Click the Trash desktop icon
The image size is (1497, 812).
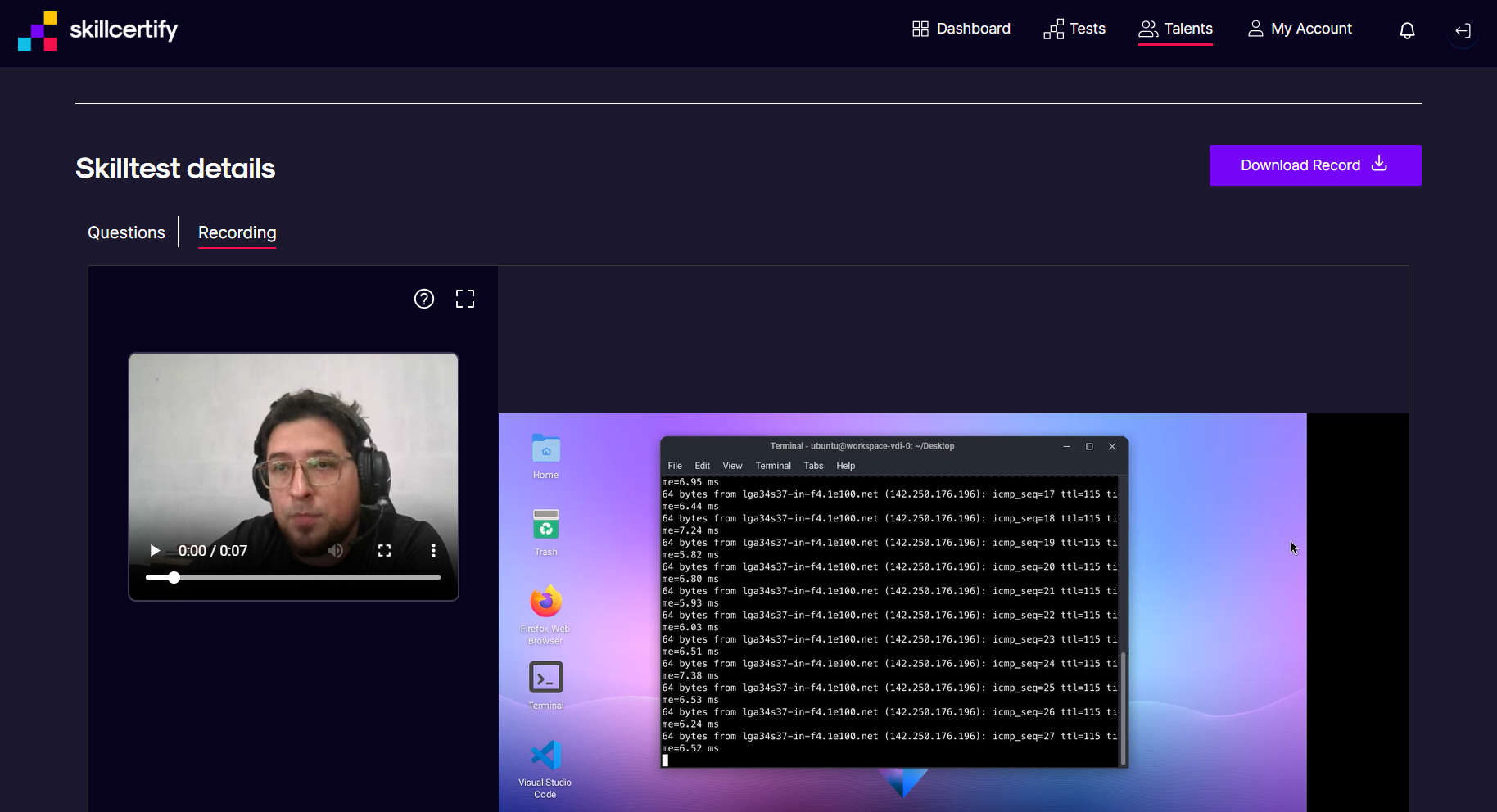point(545,525)
